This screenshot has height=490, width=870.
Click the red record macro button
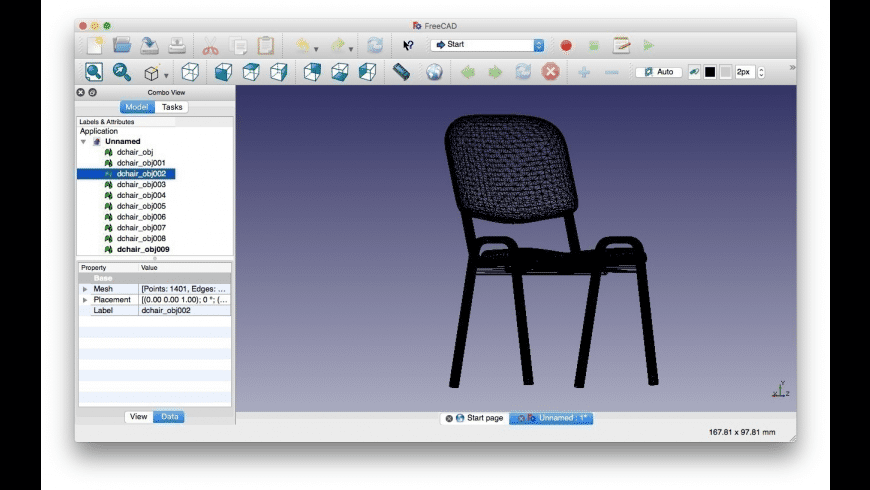coord(566,45)
